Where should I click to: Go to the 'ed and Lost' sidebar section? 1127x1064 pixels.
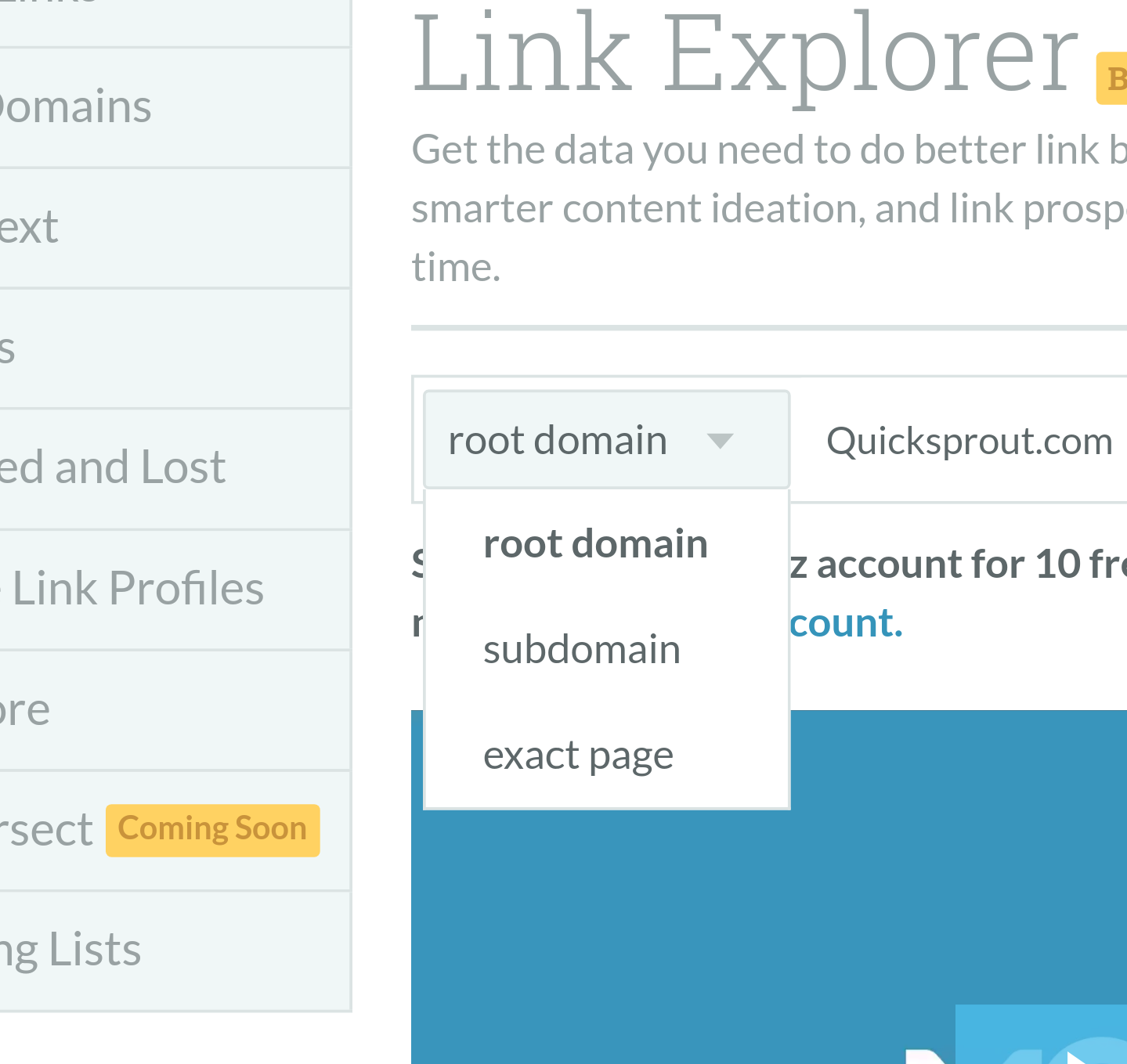(175, 468)
